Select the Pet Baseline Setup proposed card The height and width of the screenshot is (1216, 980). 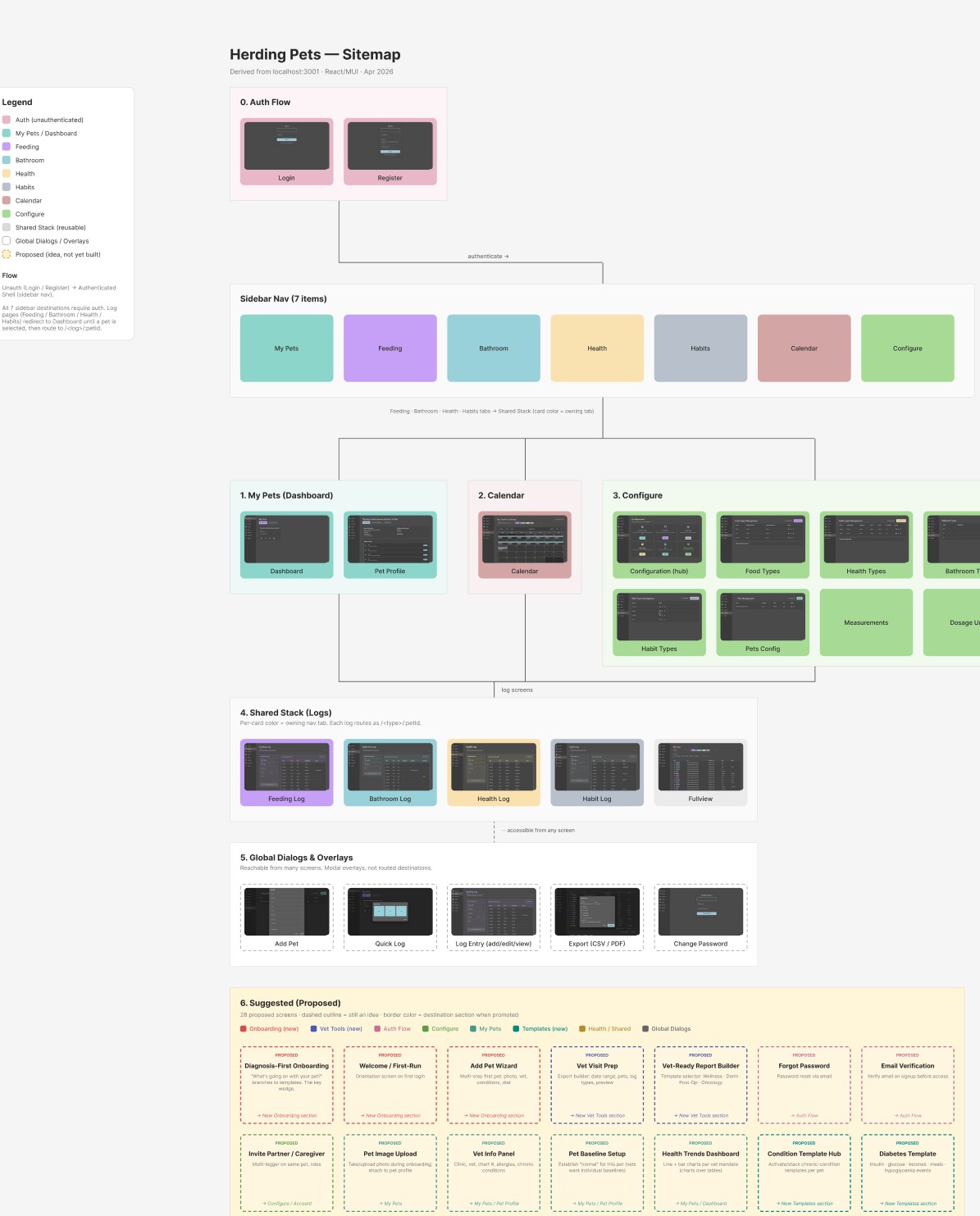597,1173
